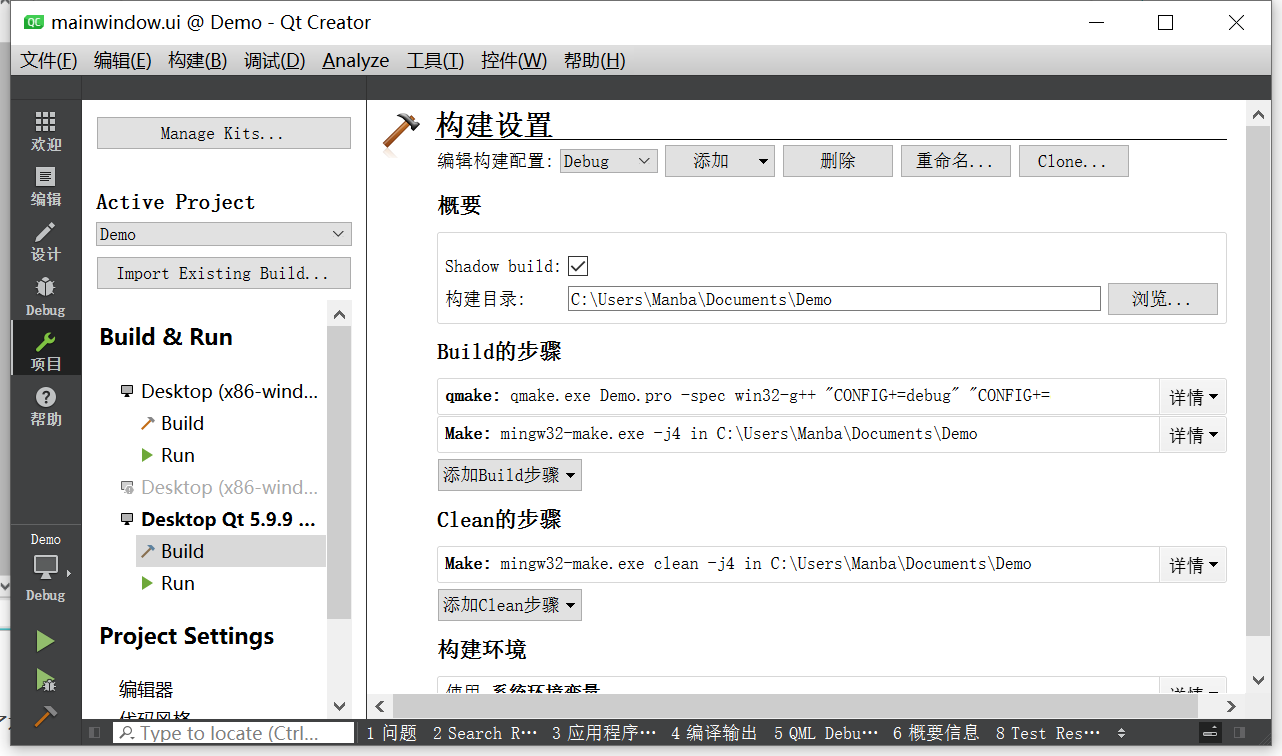Click down arrow of kits panel scrollbar
The image size is (1282, 756).
tap(339, 706)
